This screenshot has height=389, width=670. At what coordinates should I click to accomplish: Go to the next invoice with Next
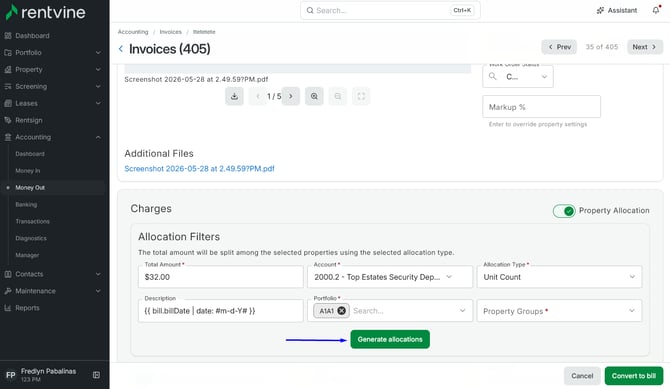point(645,47)
